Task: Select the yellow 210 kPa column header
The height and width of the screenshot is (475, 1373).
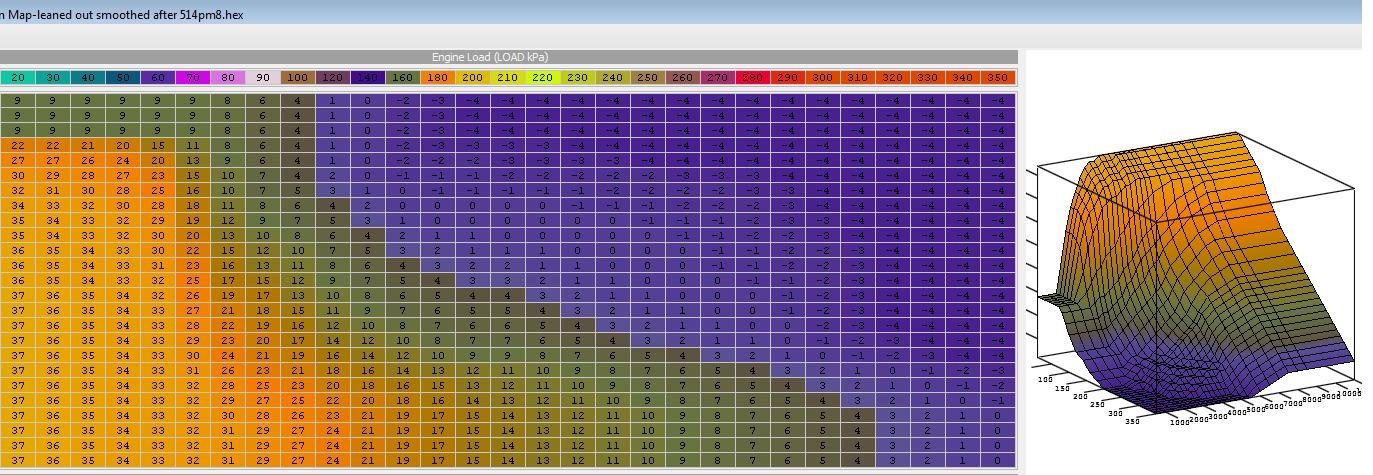Action: pos(507,77)
